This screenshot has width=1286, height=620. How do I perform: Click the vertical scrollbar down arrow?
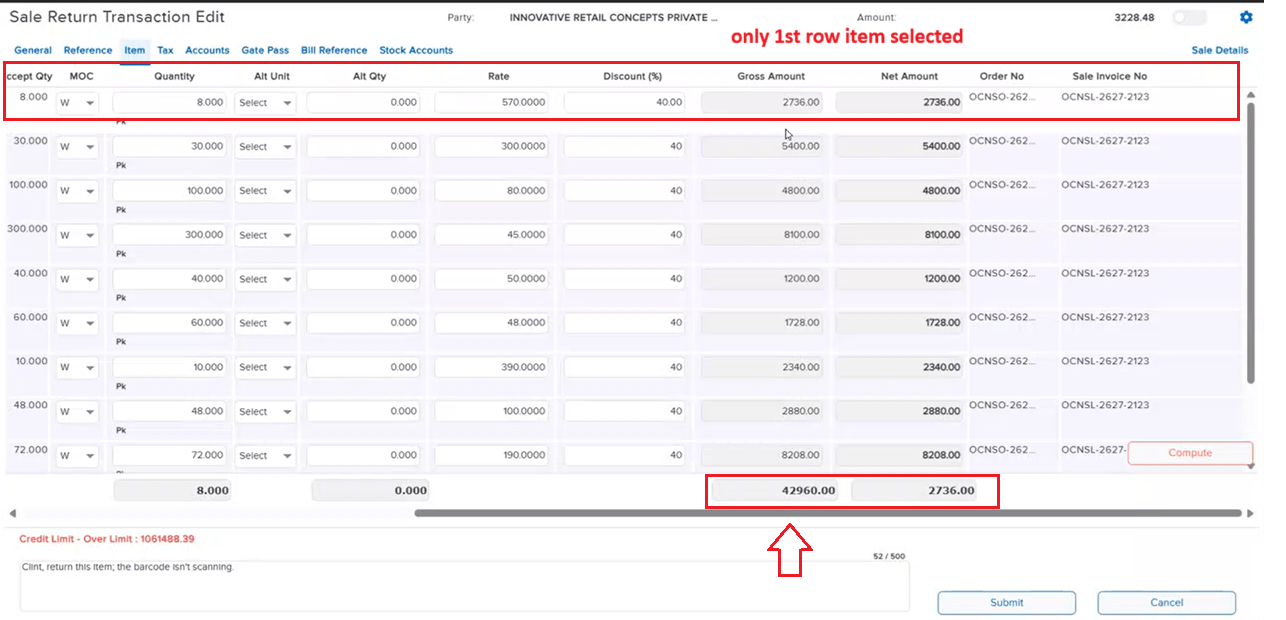[1250, 465]
